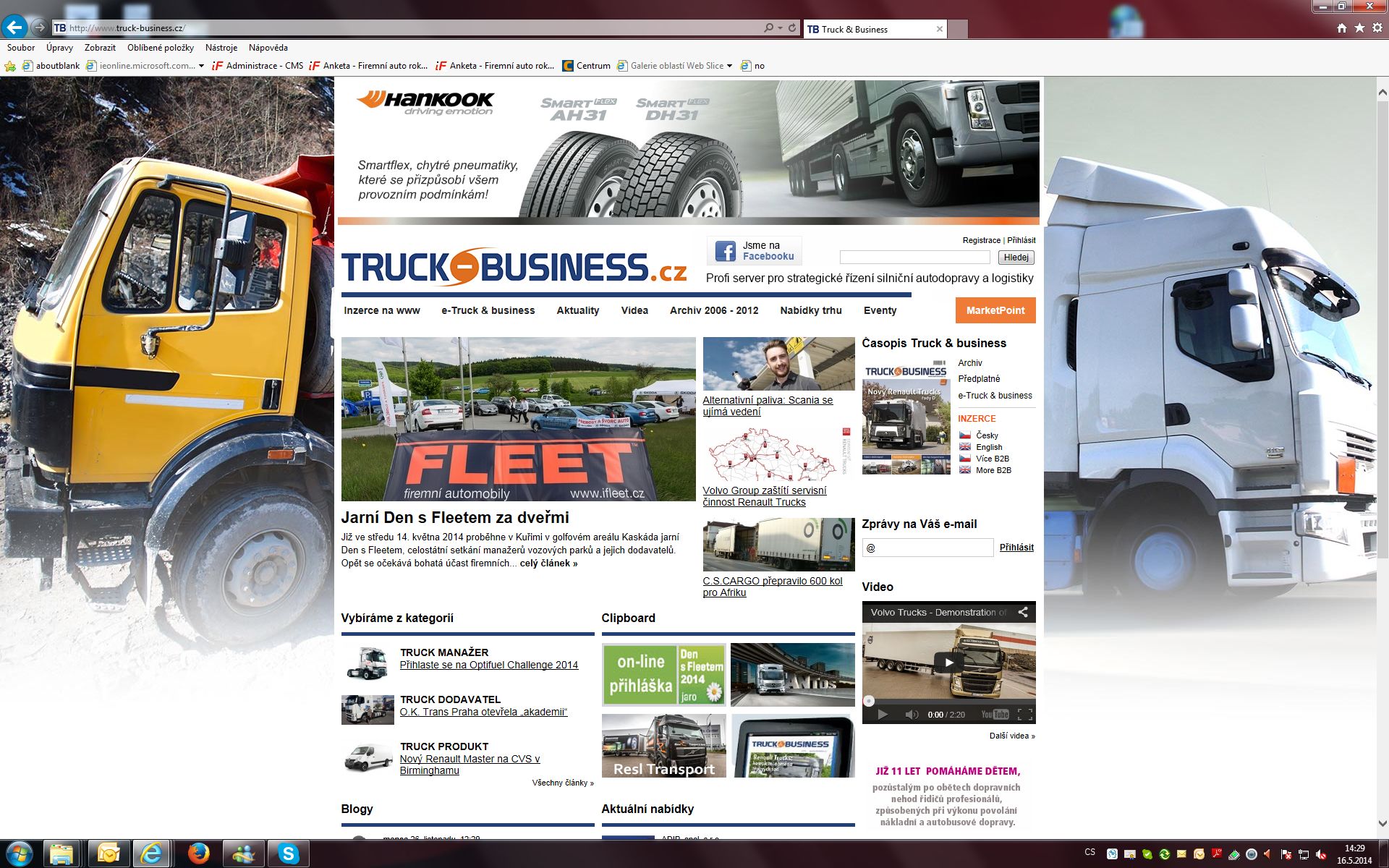The image size is (1389, 868).
Task: Click the newsletter Přihlásit link
Action: tap(1016, 548)
